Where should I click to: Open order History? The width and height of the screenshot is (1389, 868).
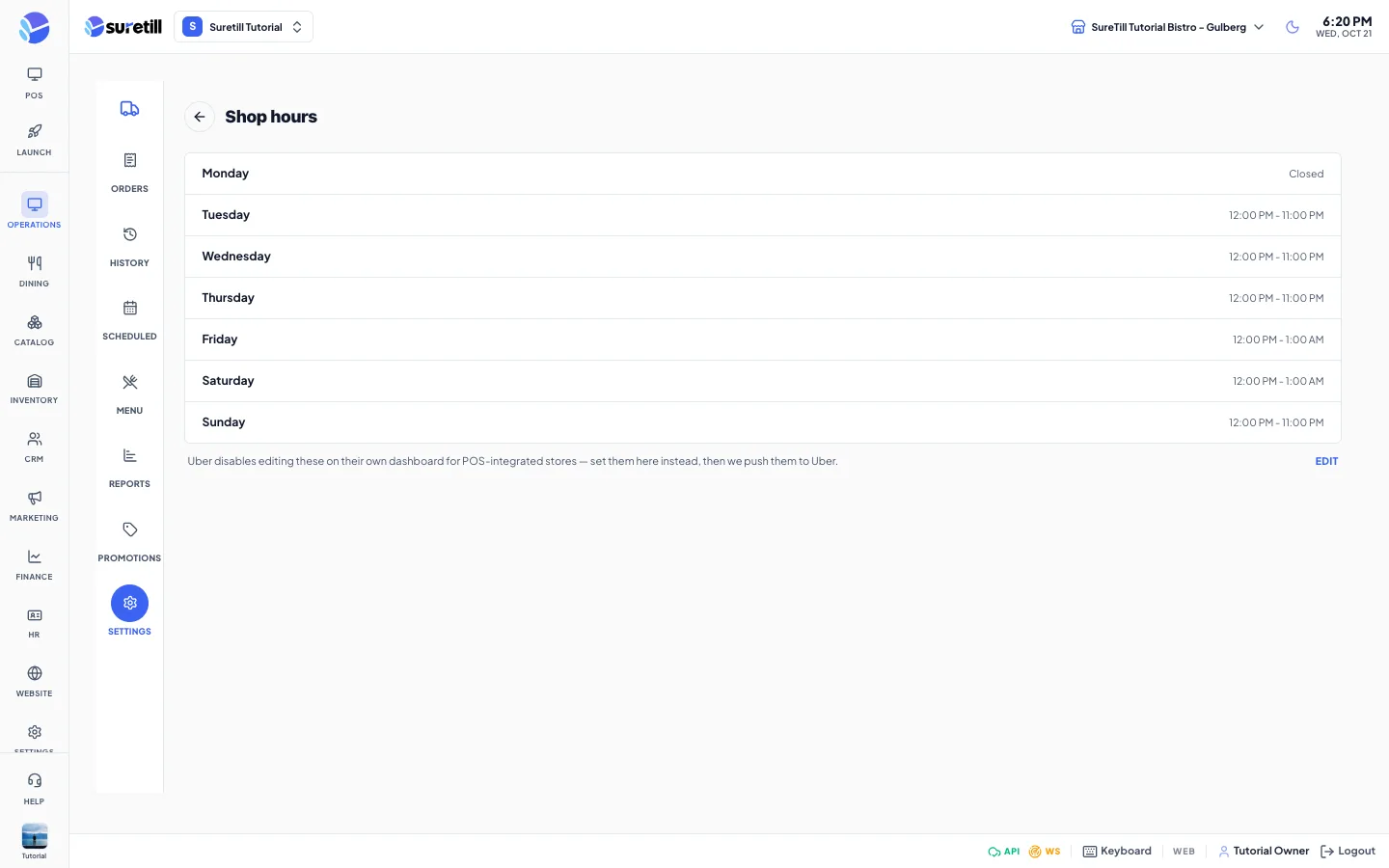[129, 247]
